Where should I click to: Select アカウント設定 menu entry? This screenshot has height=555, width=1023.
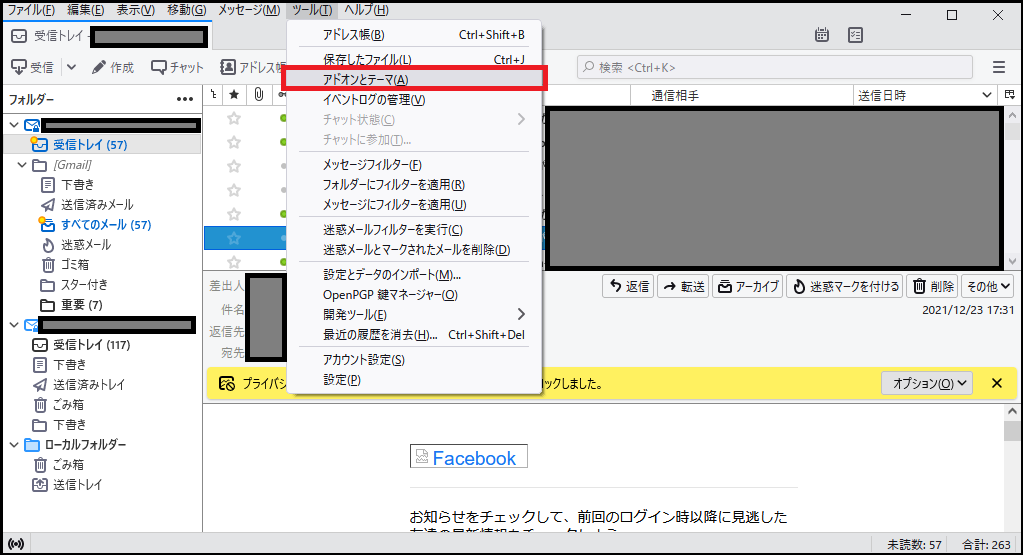point(414,360)
